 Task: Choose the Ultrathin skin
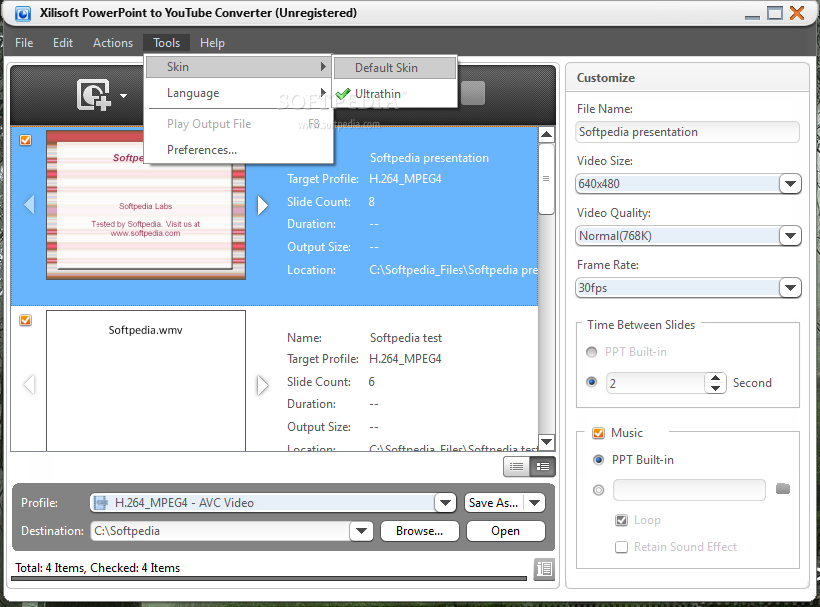[395, 94]
